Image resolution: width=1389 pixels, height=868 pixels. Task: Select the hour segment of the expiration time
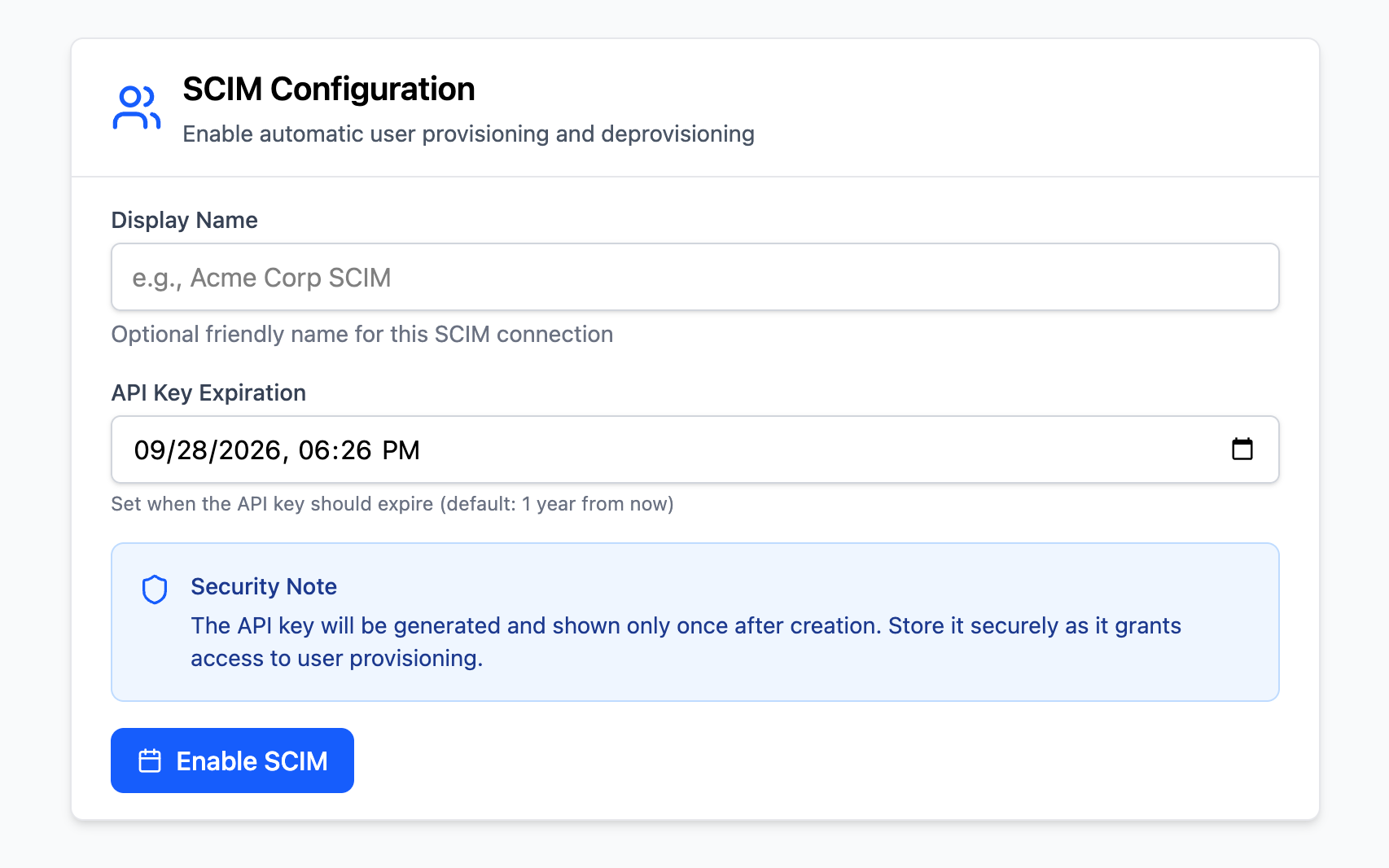click(x=314, y=450)
